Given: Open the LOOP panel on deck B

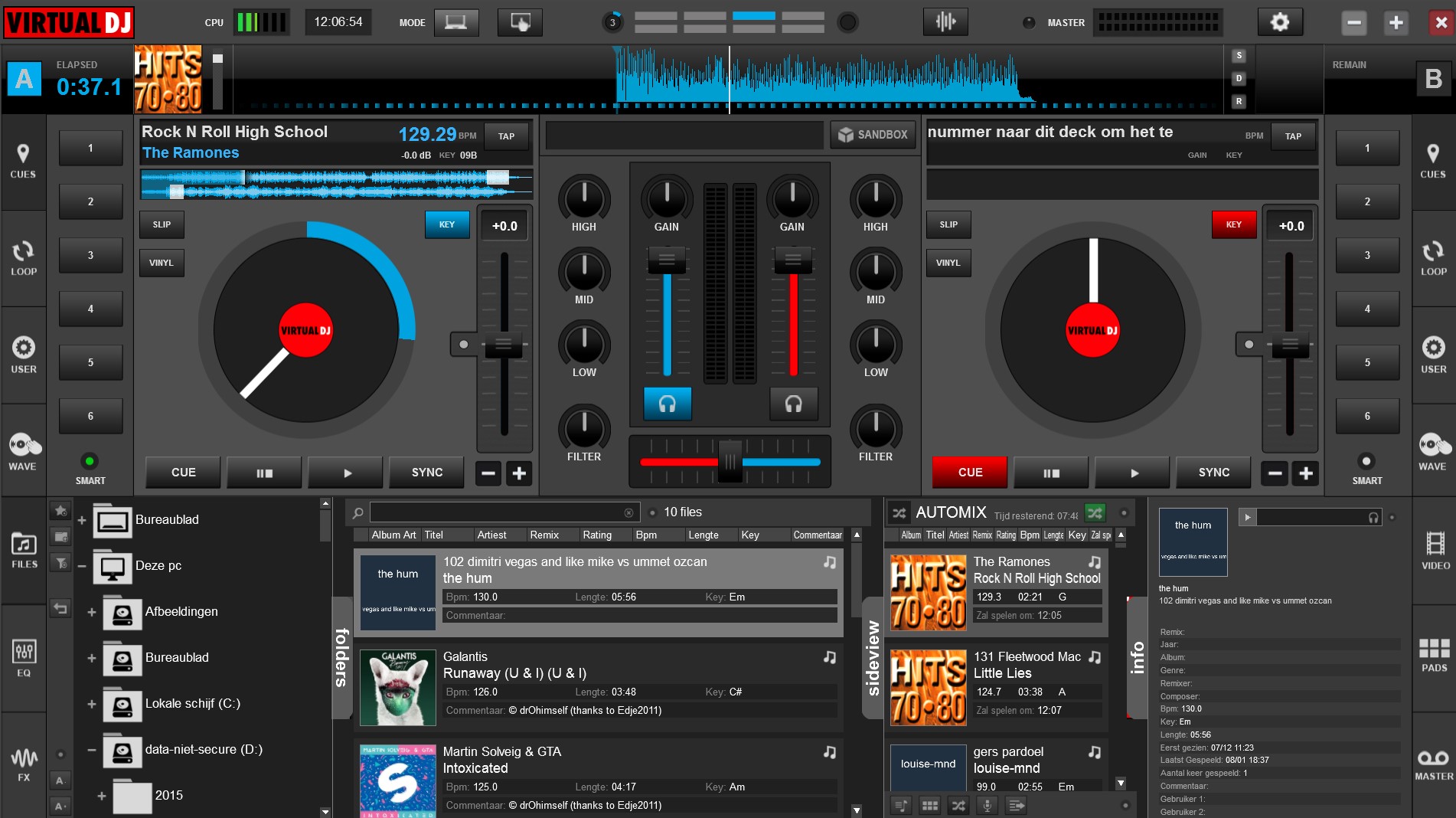Looking at the screenshot, I should [x=1433, y=259].
